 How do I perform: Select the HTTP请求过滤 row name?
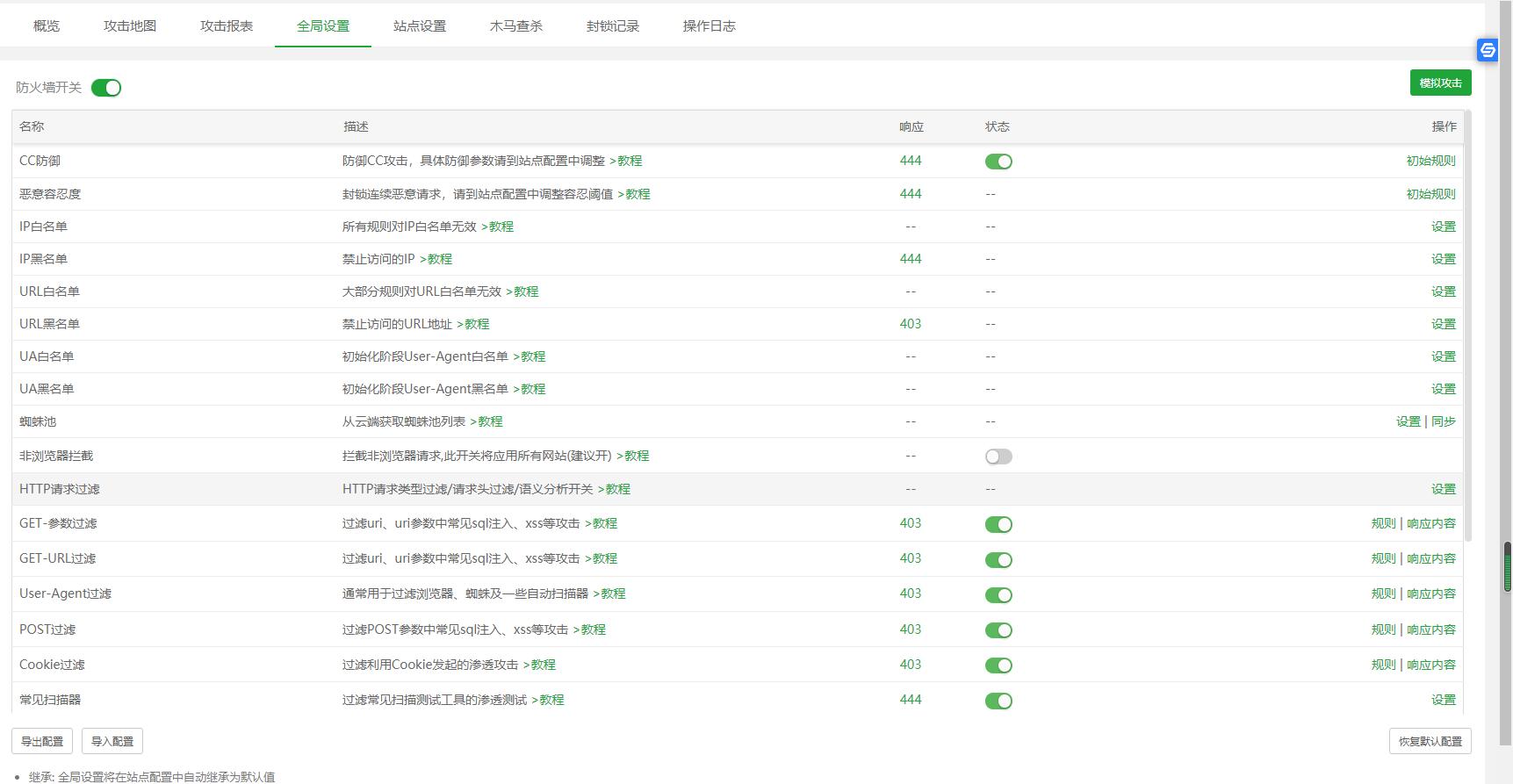pyautogui.click(x=60, y=489)
